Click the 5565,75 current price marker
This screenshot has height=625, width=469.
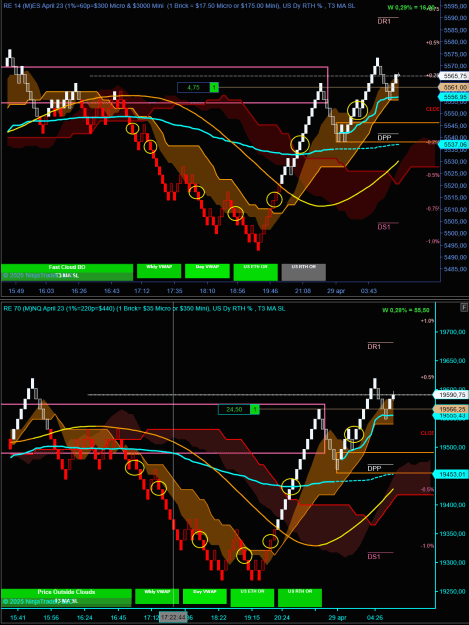coord(453,76)
